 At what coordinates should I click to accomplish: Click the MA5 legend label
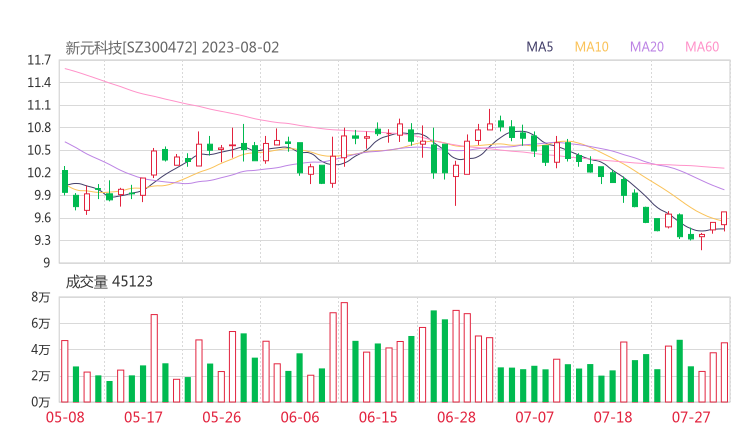[539, 47]
